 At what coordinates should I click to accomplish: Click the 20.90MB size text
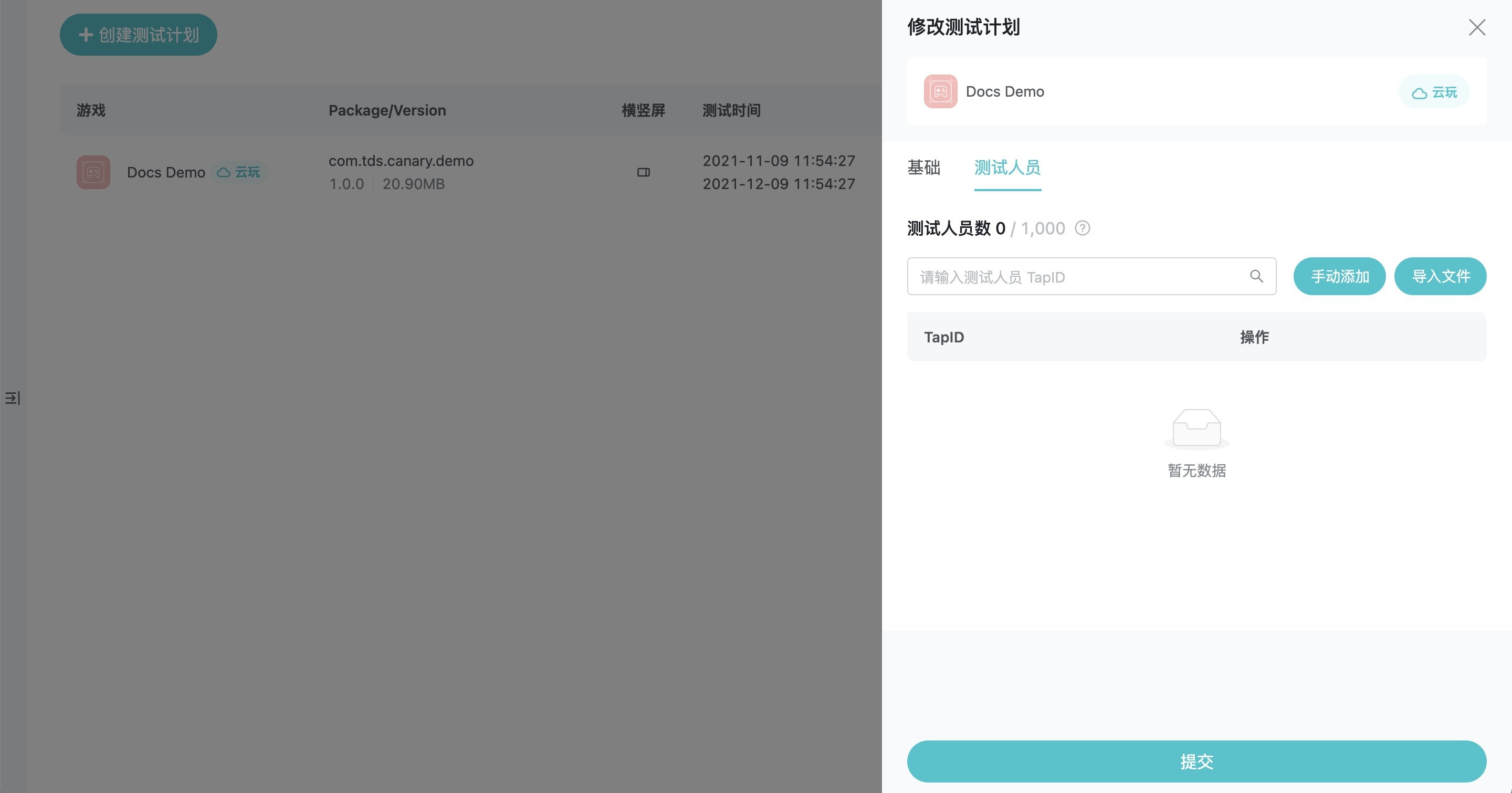click(x=414, y=184)
